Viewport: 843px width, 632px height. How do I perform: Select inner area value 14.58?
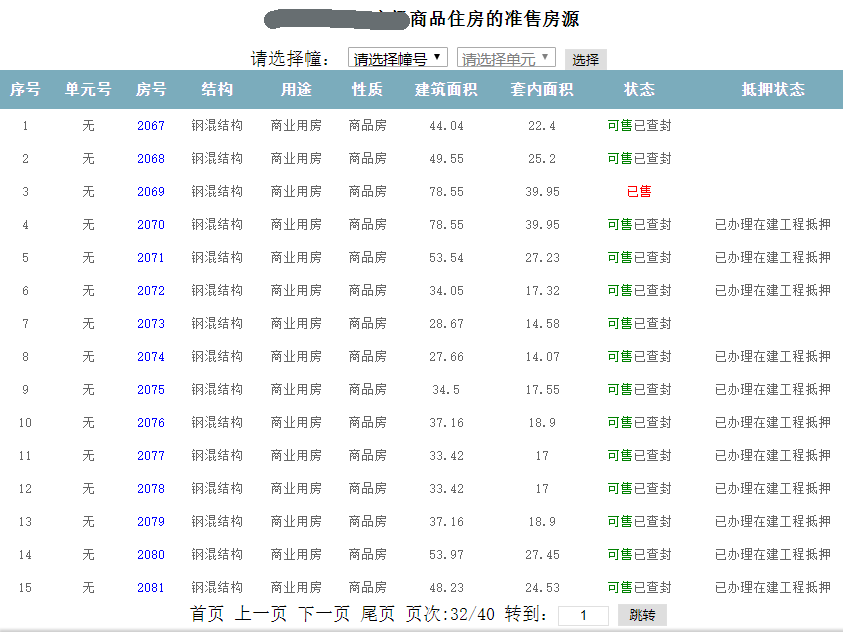click(542, 324)
